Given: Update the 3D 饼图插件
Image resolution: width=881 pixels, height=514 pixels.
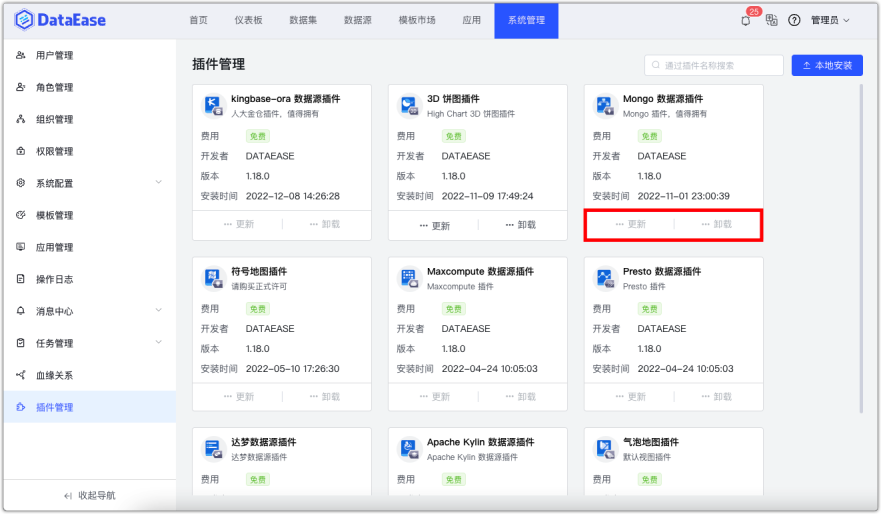Looking at the screenshot, I should pos(434,225).
